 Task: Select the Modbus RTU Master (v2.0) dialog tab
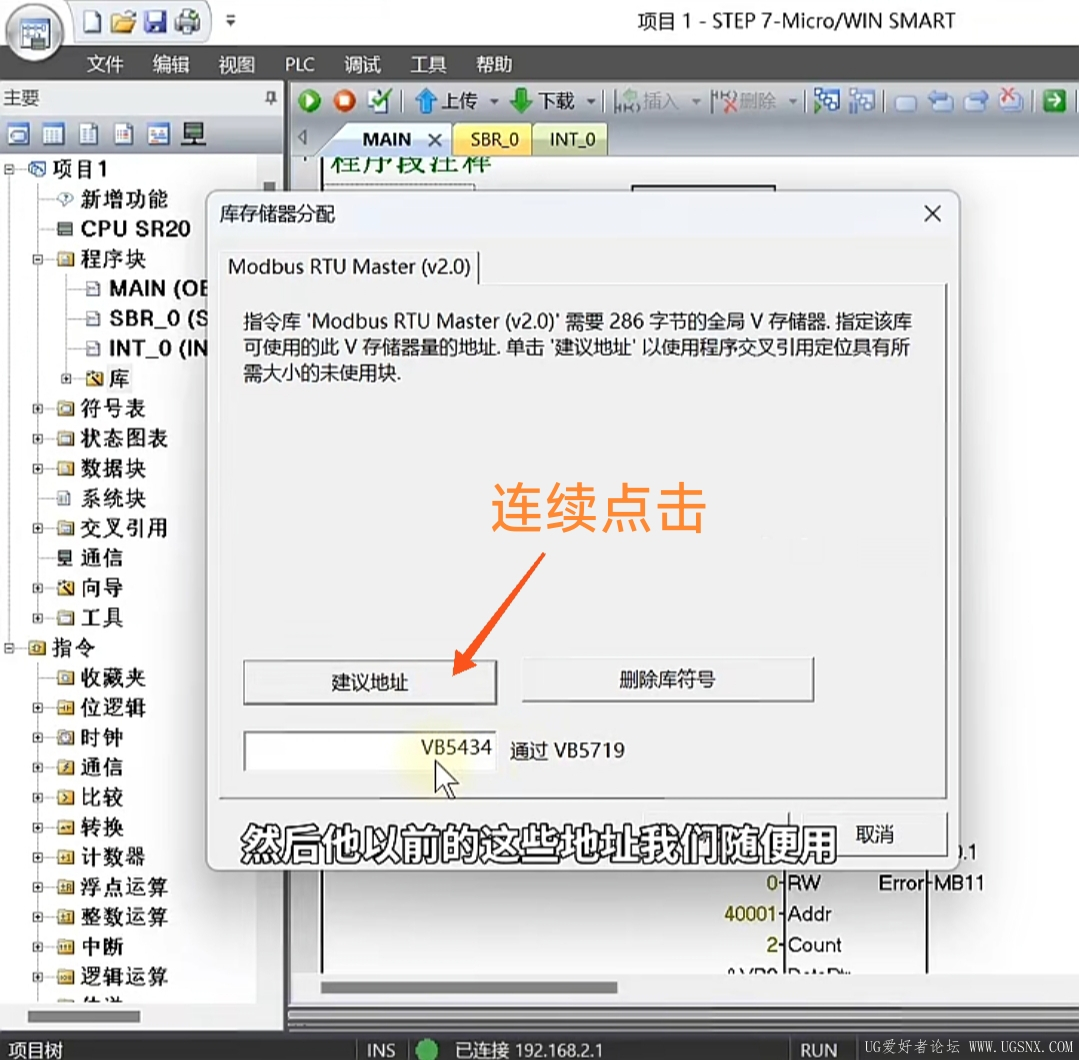(x=349, y=267)
